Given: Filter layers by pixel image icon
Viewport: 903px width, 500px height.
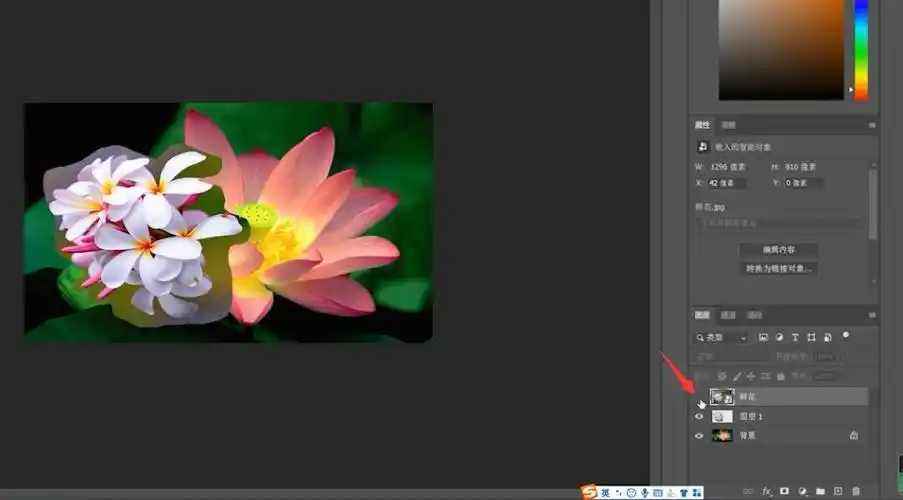Looking at the screenshot, I should tap(763, 338).
